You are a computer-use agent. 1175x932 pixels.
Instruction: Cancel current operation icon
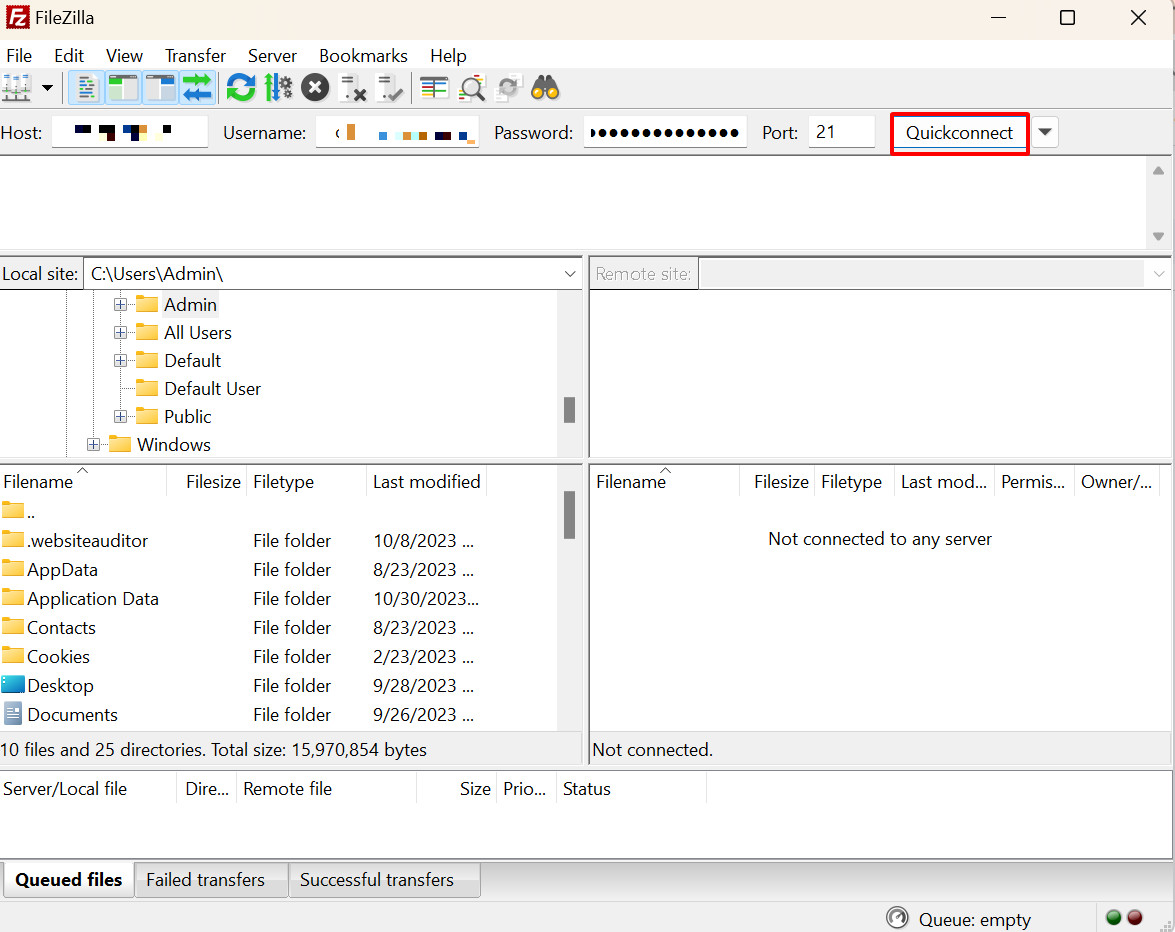tap(315, 88)
